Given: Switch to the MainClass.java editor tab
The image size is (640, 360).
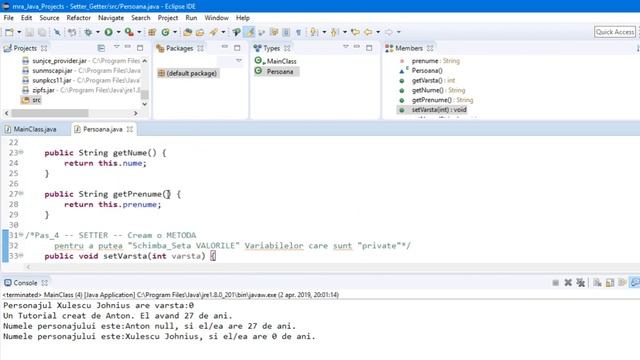Looking at the screenshot, I should click(31, 129).
